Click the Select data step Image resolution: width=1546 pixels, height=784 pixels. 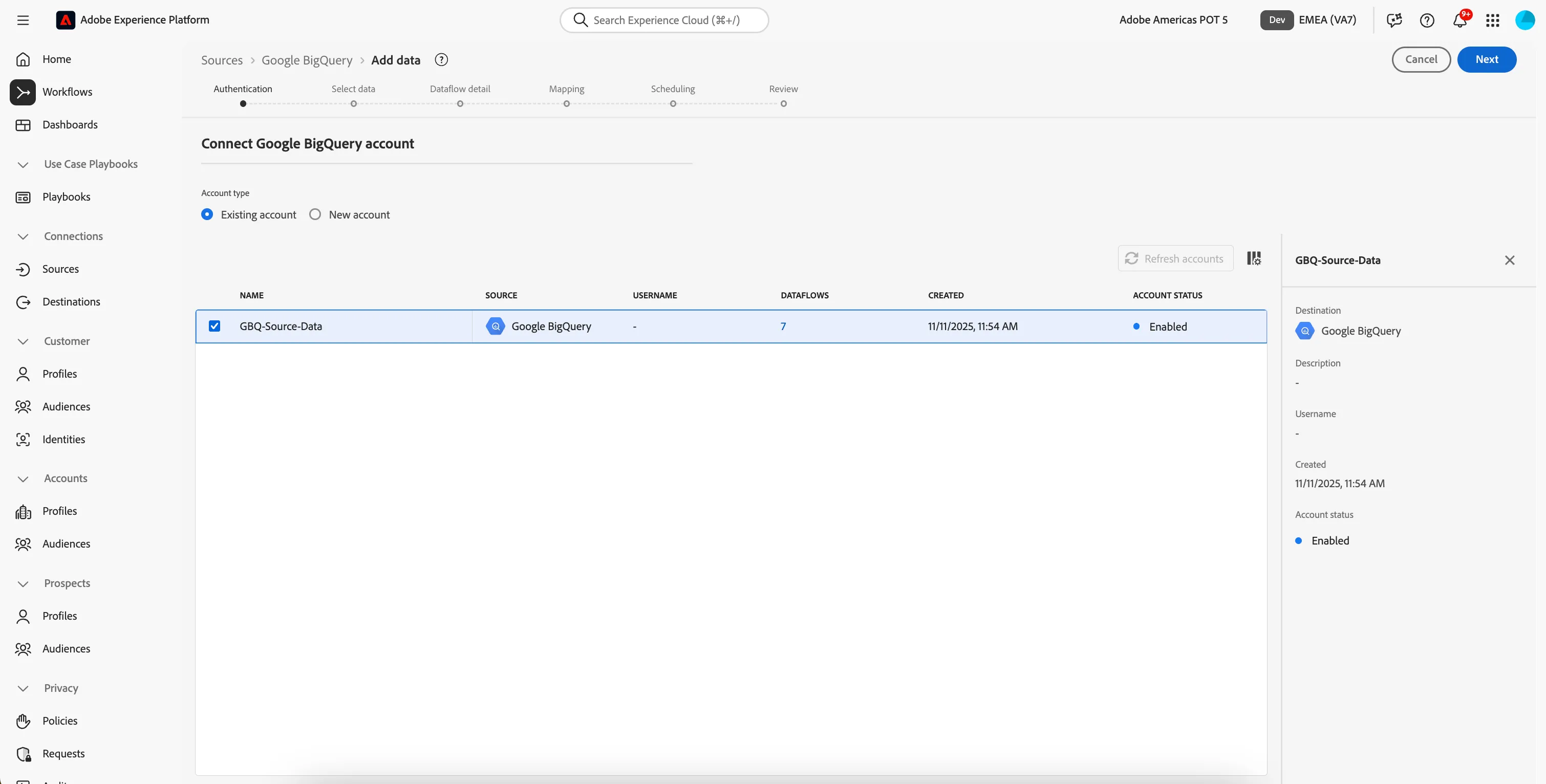[353, 95]
